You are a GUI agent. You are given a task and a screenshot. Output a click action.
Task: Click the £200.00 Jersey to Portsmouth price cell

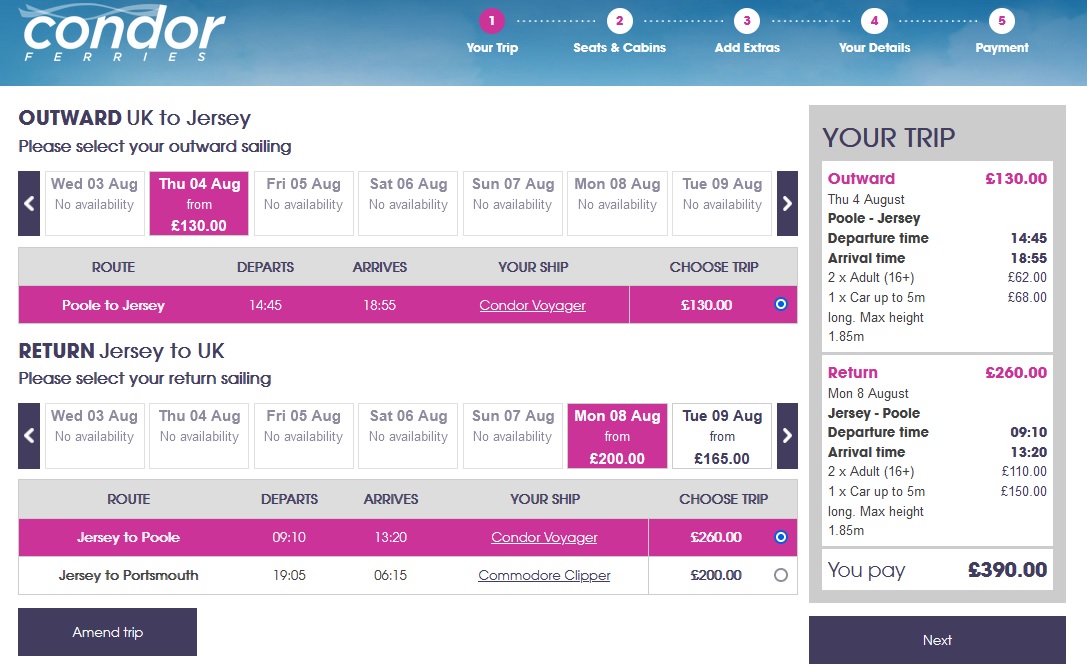click(716, 576)
